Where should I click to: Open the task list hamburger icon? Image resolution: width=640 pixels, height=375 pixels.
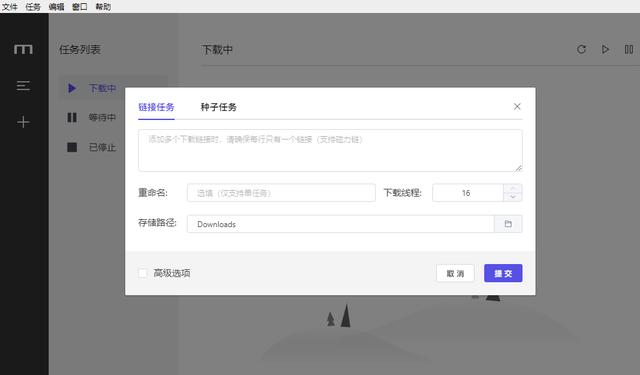coord(23,86)
